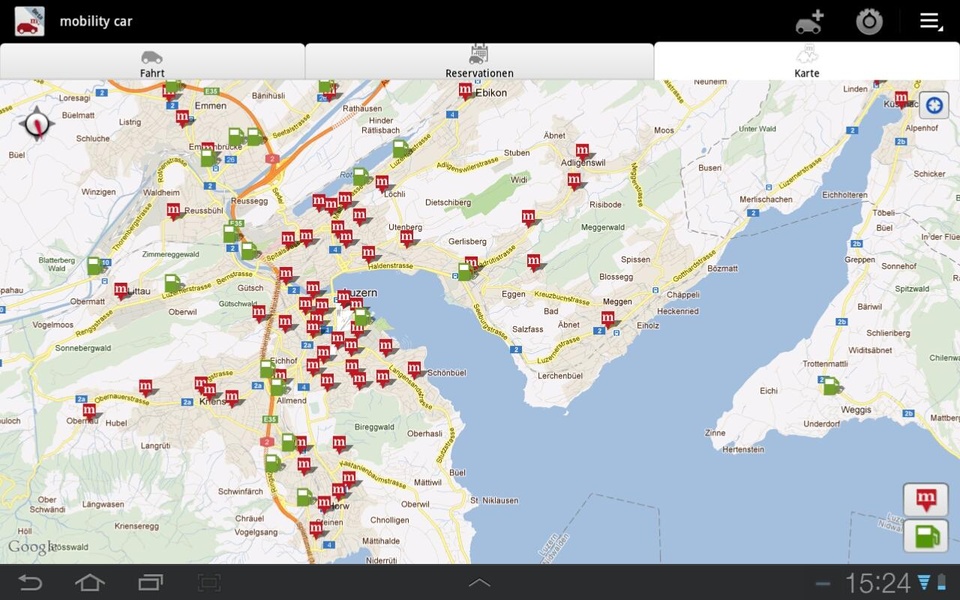Viewport: 960px width, 600px height.
Task: Switch to the Fahrt tab
Action: point(152,62)
